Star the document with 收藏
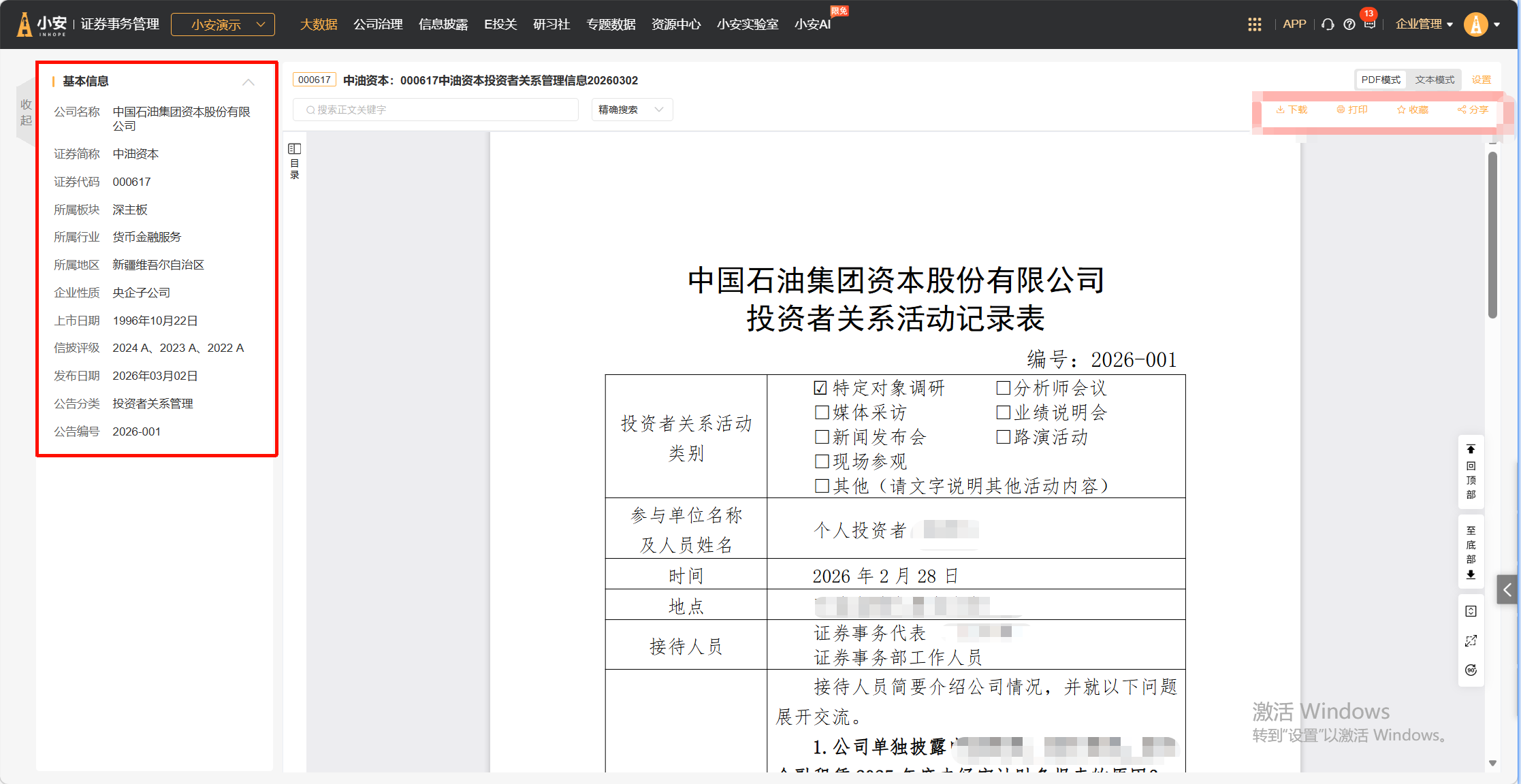Image resolution: width=1521 pixels, height=784 pixels. (x=1412, y=110)
